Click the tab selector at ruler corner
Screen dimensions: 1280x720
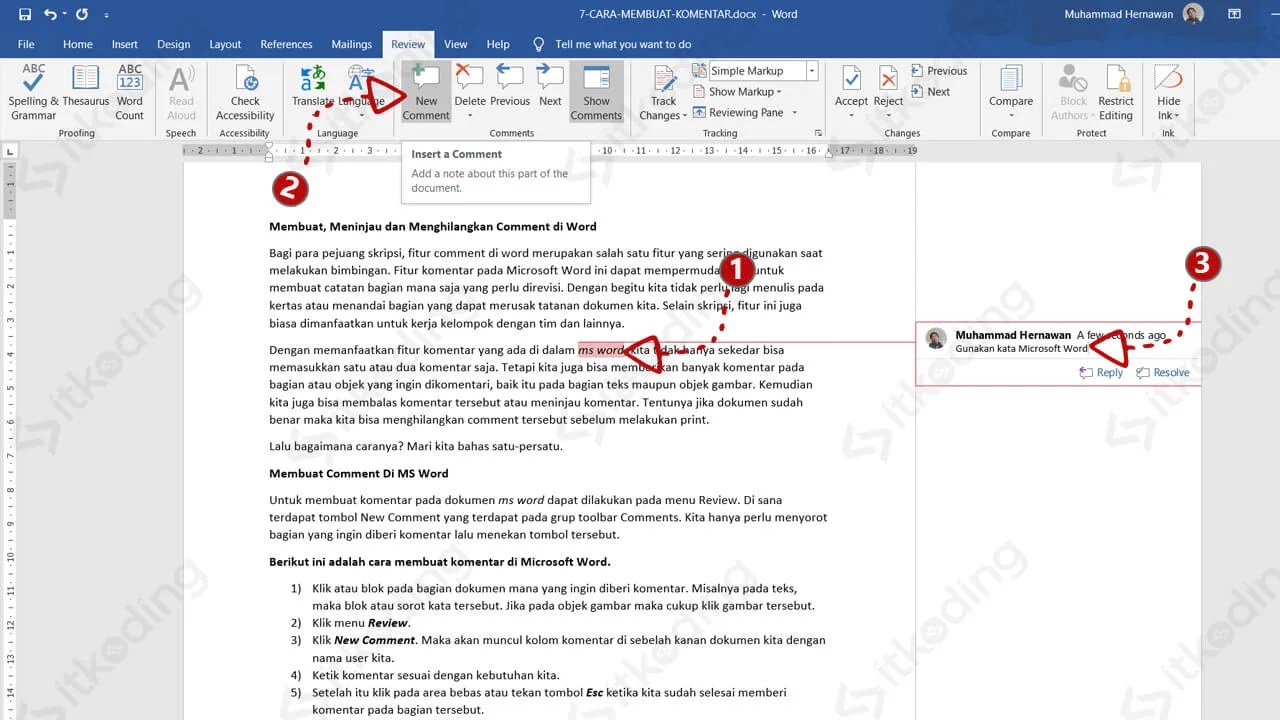coord(10,151)
